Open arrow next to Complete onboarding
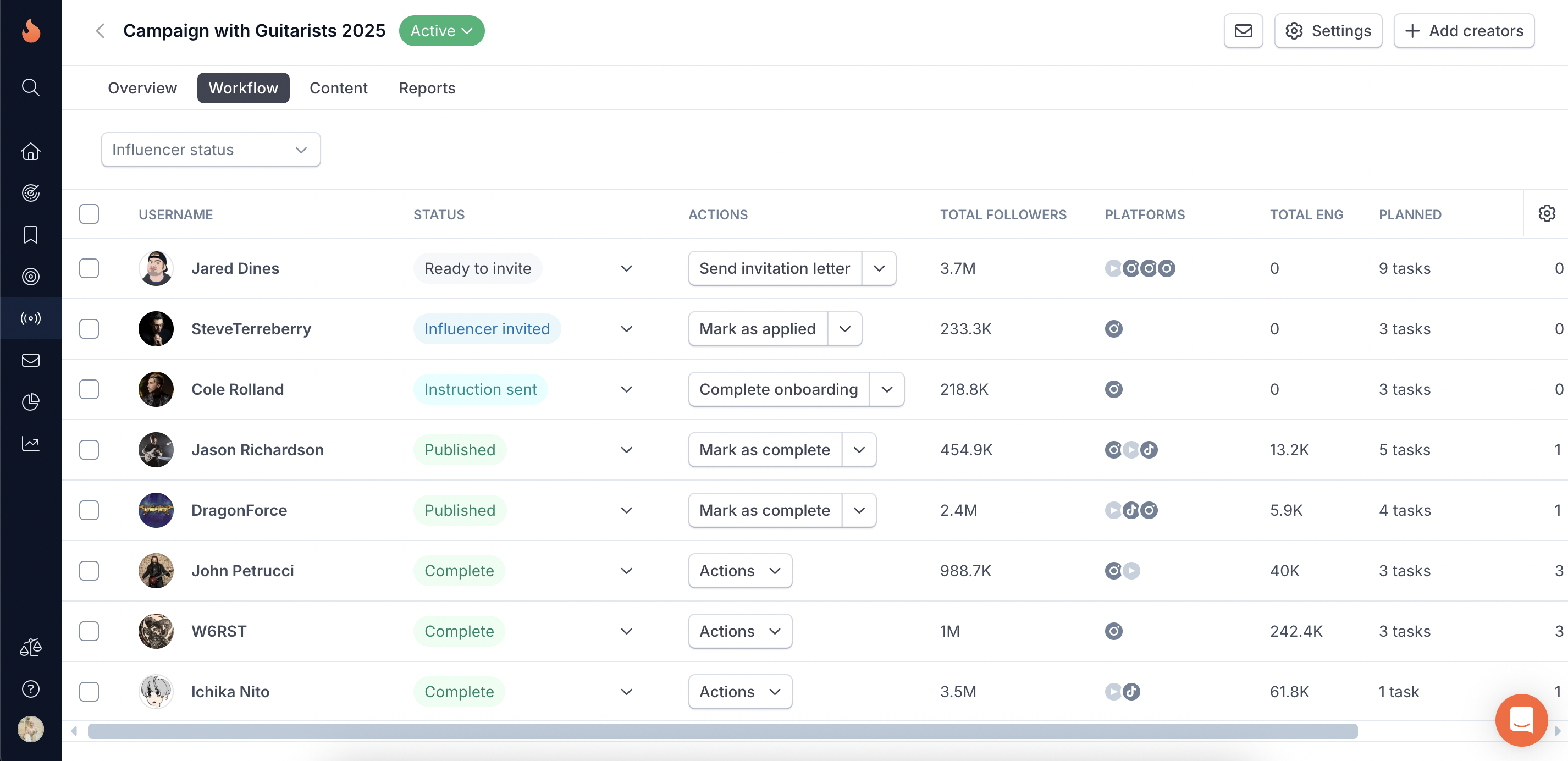The height and width of the screenshot is (761, 1568). (886, 389)
